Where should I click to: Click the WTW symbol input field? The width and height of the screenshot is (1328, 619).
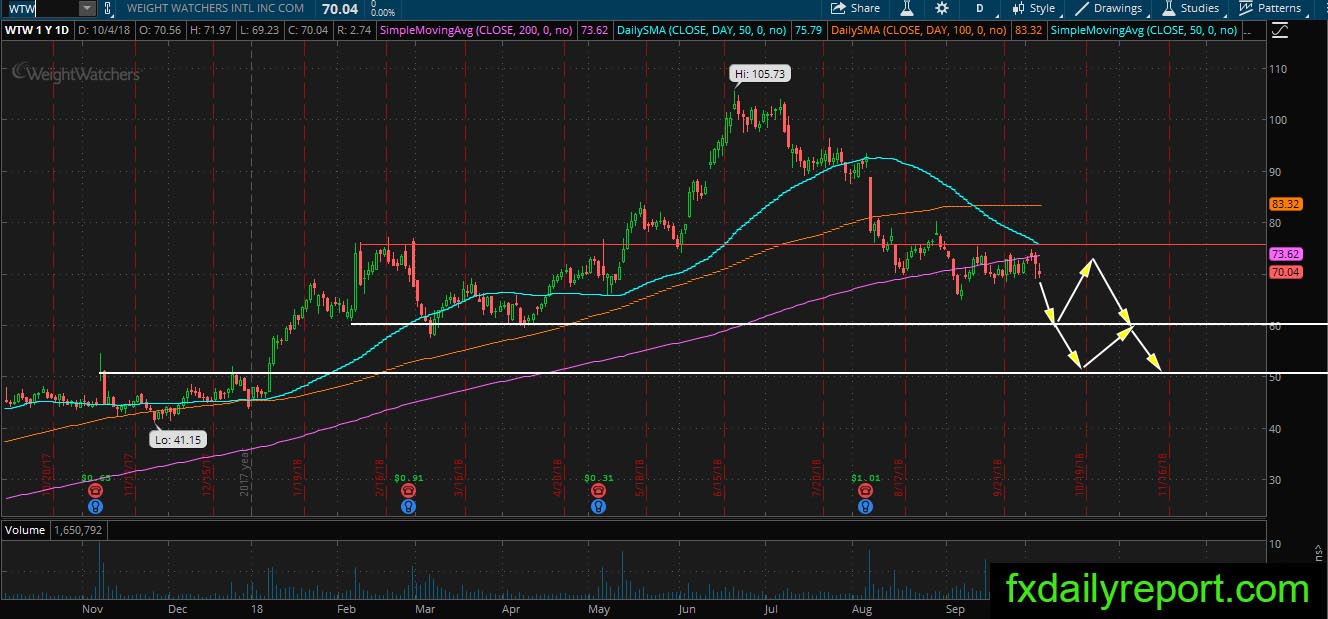click(x=40, y=8)
